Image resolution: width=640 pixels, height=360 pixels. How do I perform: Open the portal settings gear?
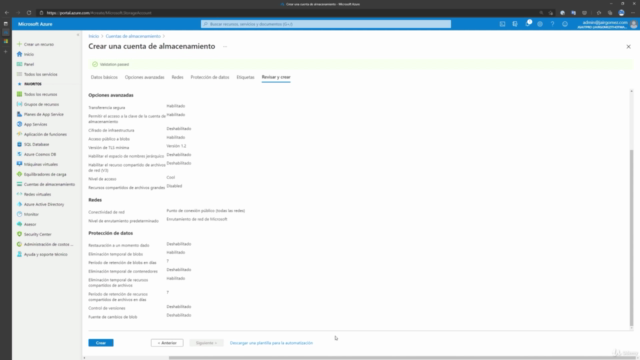tap(540, 24)
